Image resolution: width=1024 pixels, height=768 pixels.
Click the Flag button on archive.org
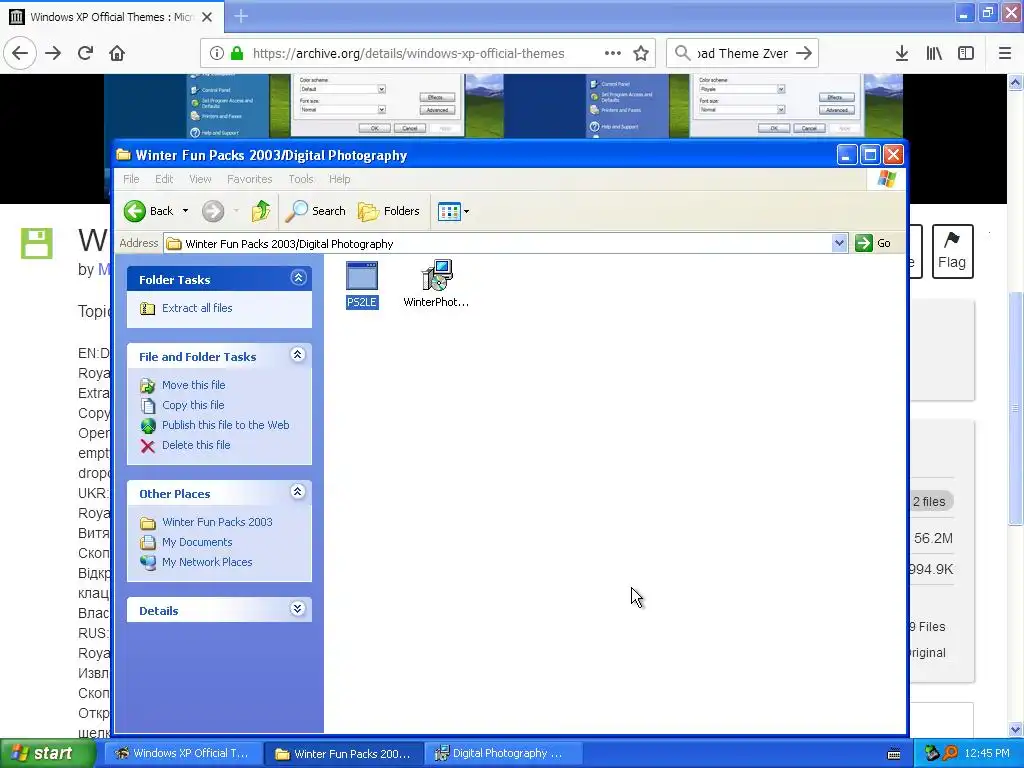pyautogui.click(x=952, y=251)
